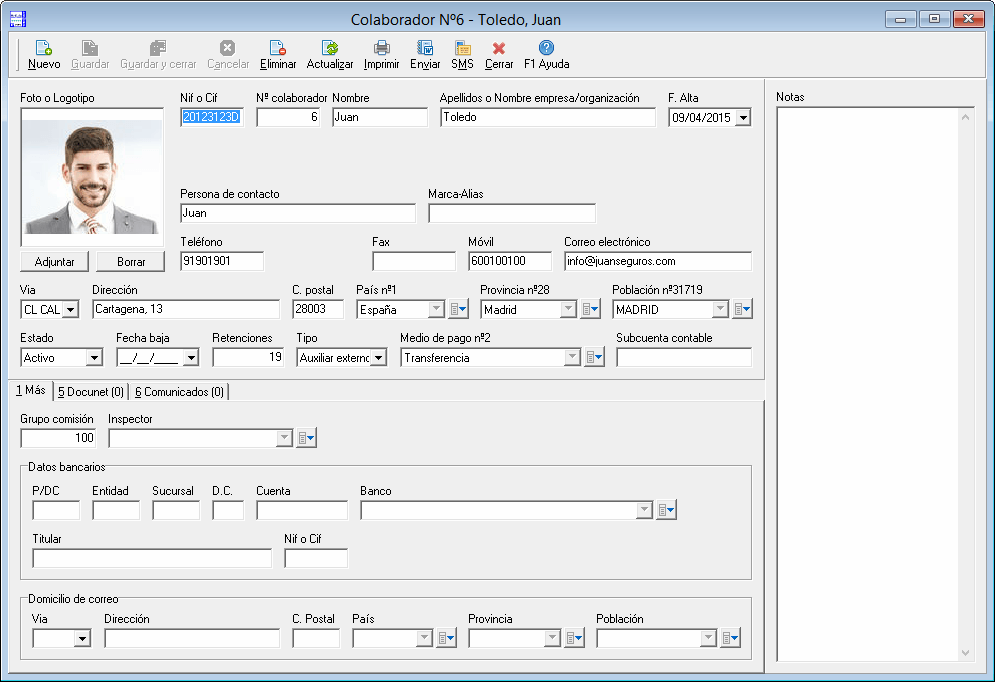The height and width of the screenshot is (682, 995).
Task: Click the Dirección field Cartagena, 13
Action: [x=186, y=310]
